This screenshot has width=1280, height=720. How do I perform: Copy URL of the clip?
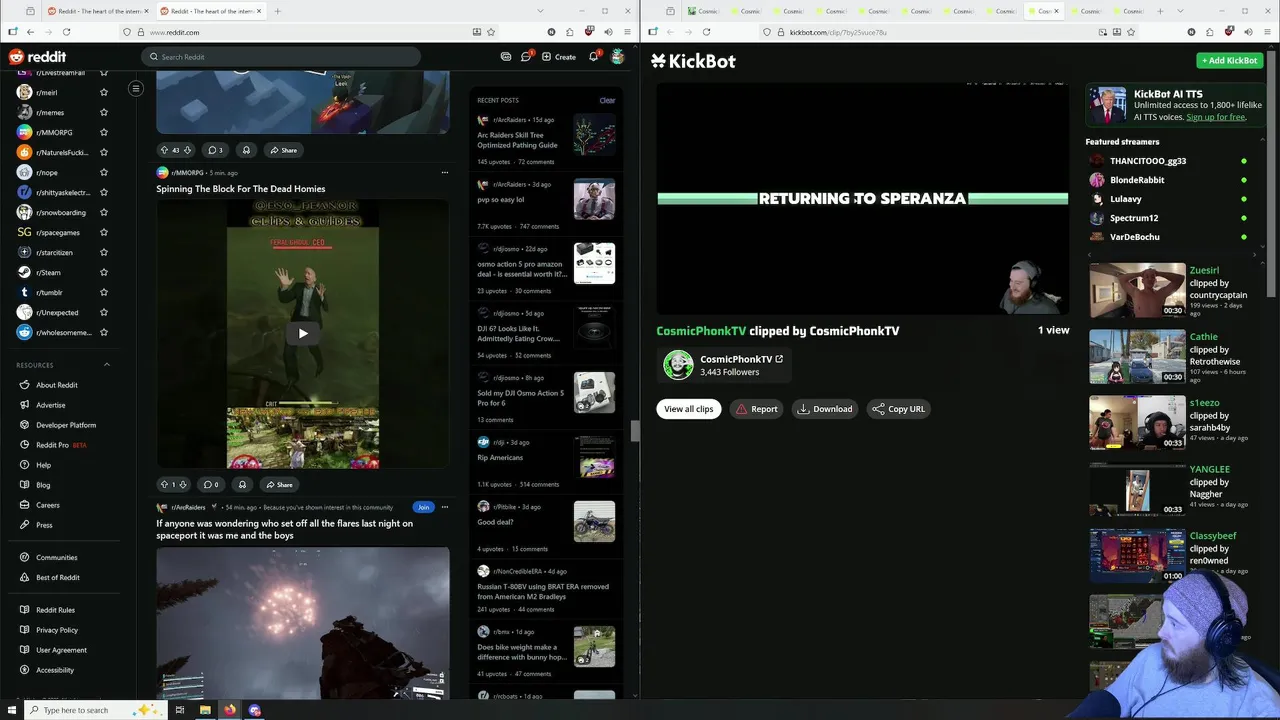pyautogui.click(x=898, y=409)
